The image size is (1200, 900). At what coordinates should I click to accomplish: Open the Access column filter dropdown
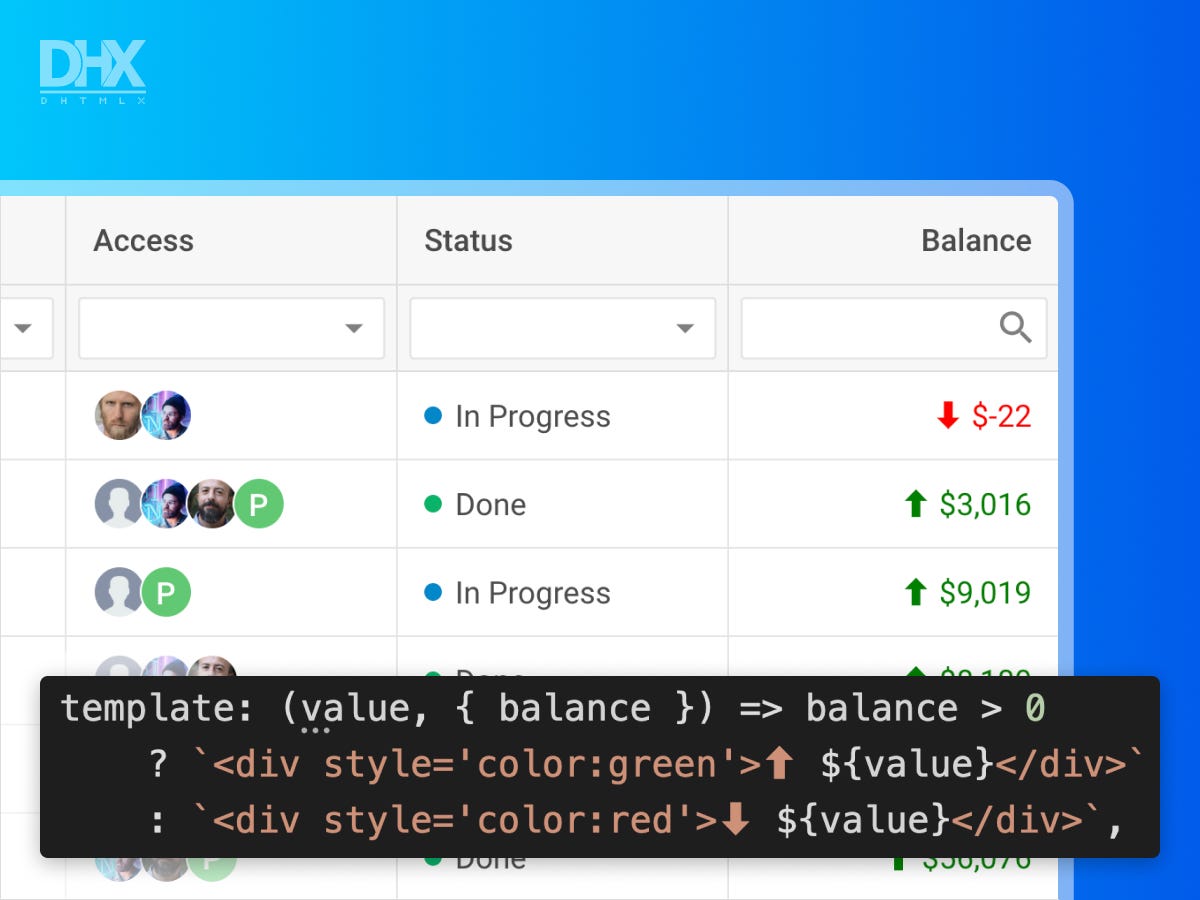354,328
